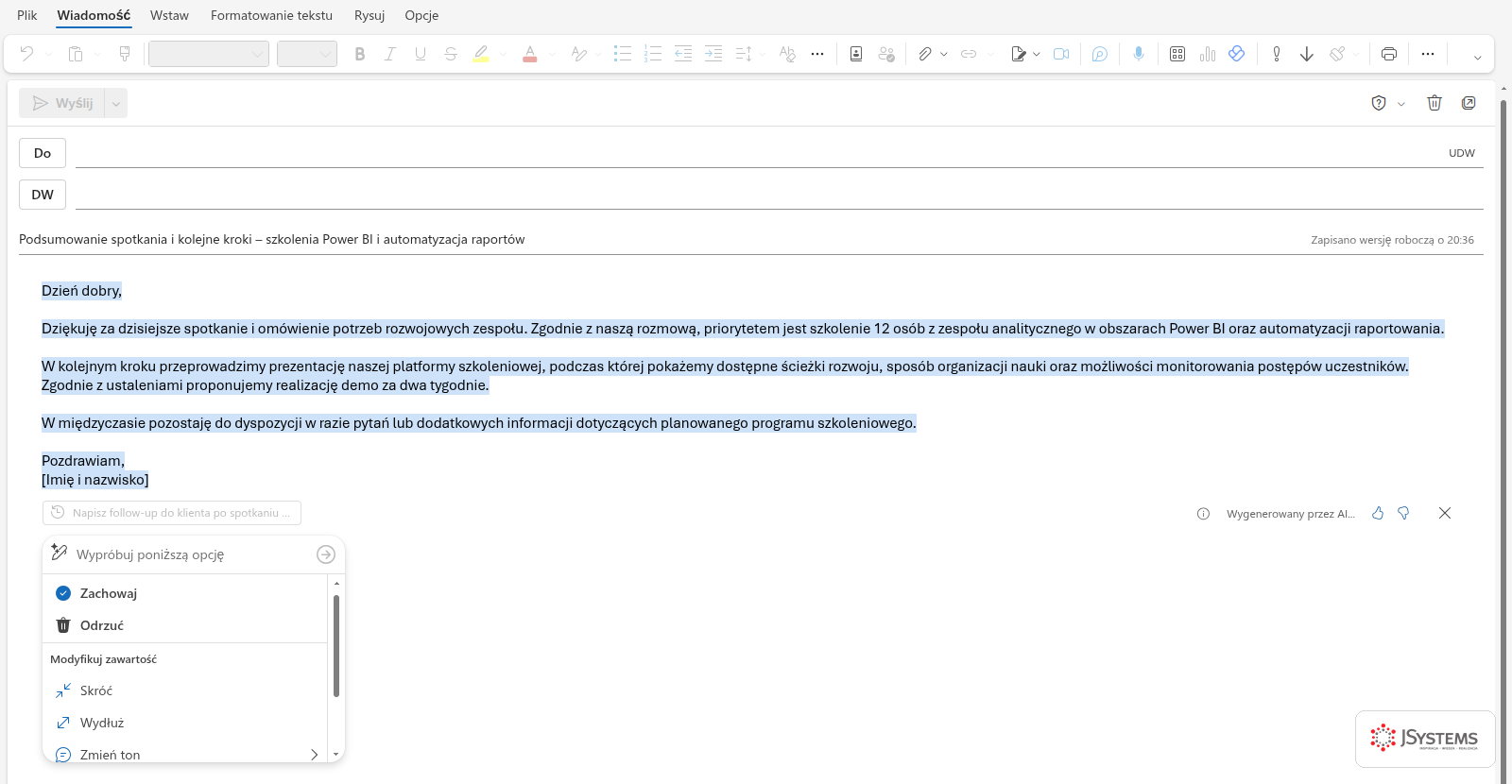Toggle strikethrough formatting
The height and width of the screenshot is (784, 1512).
point(451,54)
